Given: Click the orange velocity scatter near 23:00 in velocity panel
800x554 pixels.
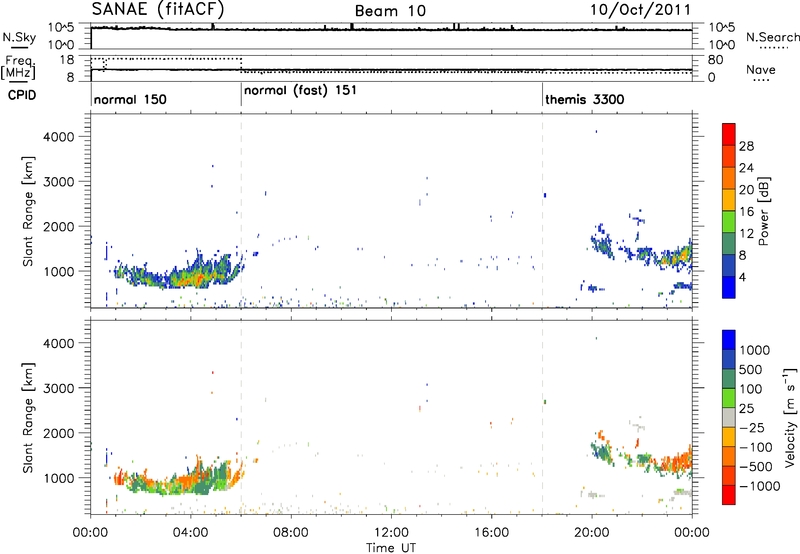Looking at the screenshot, I should pyautogui.click(x=674, y=463).
